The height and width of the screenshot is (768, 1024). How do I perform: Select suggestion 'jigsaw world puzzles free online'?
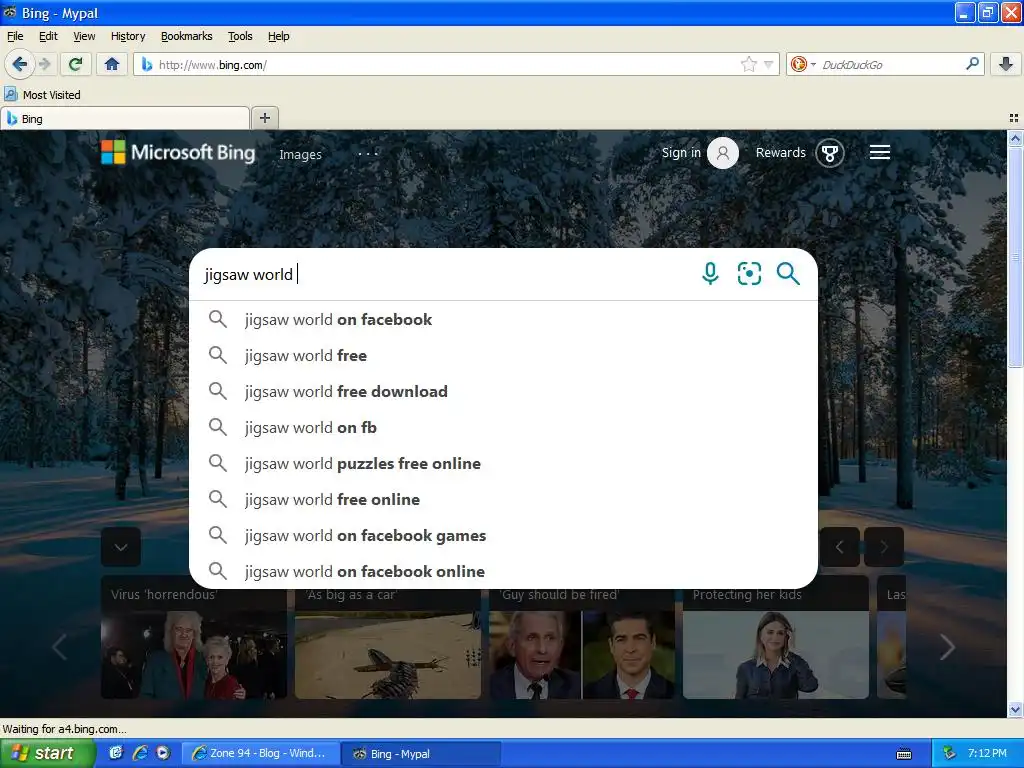(x=503, y=463)
